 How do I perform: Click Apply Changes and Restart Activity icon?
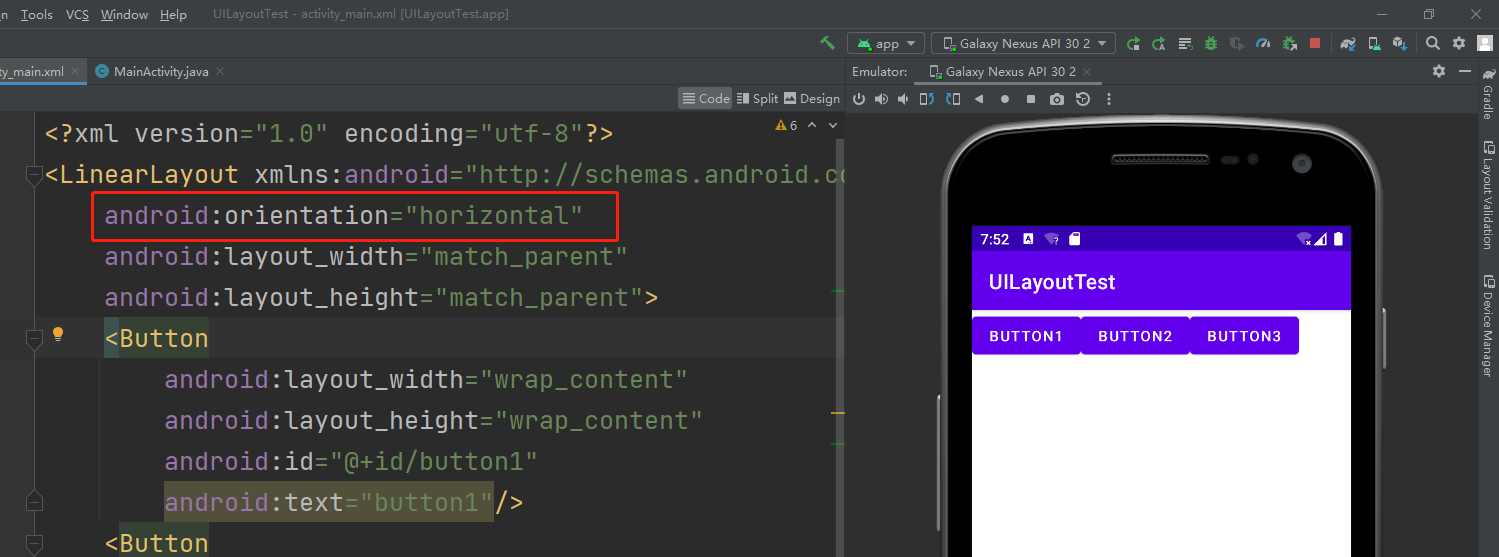(x=1158, y=44)
